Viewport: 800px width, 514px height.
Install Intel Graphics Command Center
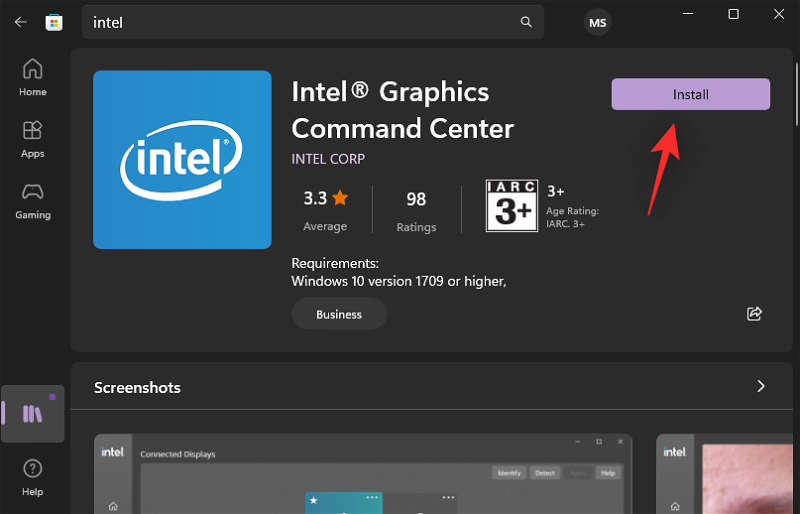(690, 95)
